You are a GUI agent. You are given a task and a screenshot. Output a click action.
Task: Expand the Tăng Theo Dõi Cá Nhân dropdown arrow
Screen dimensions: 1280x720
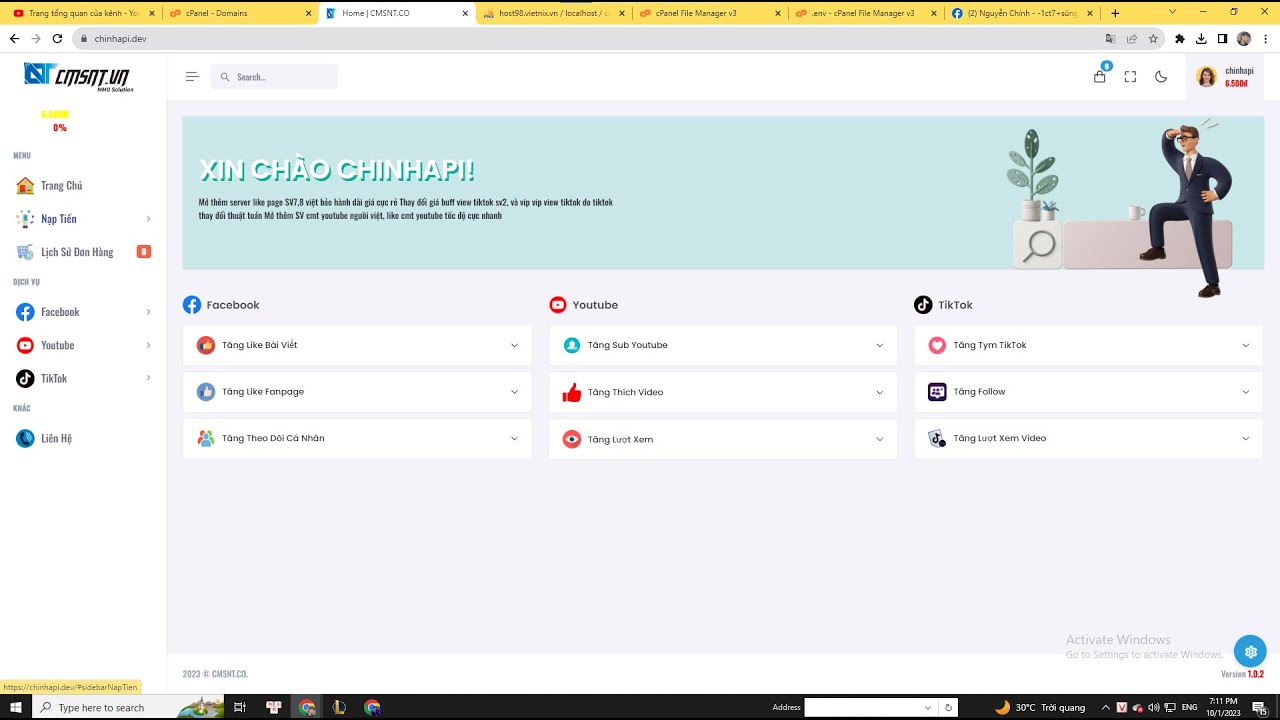[514, 438]
